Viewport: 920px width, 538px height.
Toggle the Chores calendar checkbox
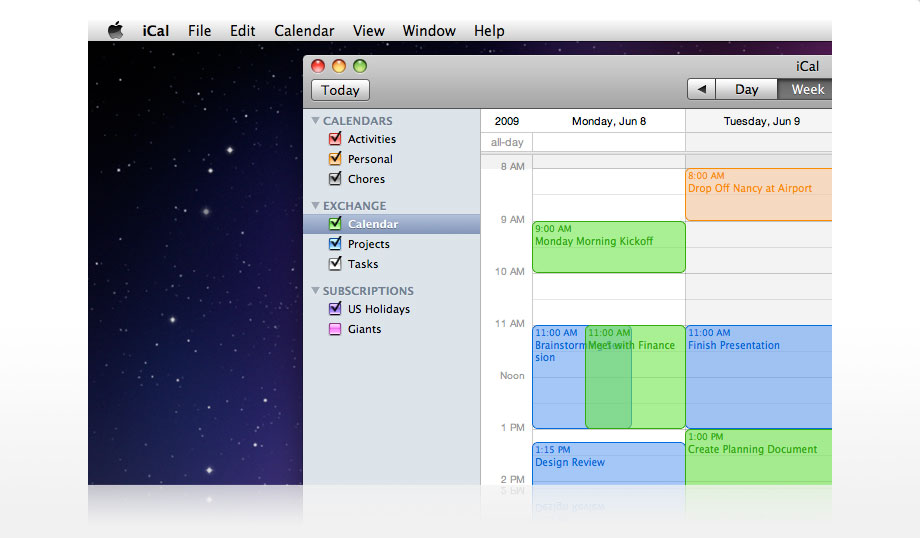pos(335,178)
